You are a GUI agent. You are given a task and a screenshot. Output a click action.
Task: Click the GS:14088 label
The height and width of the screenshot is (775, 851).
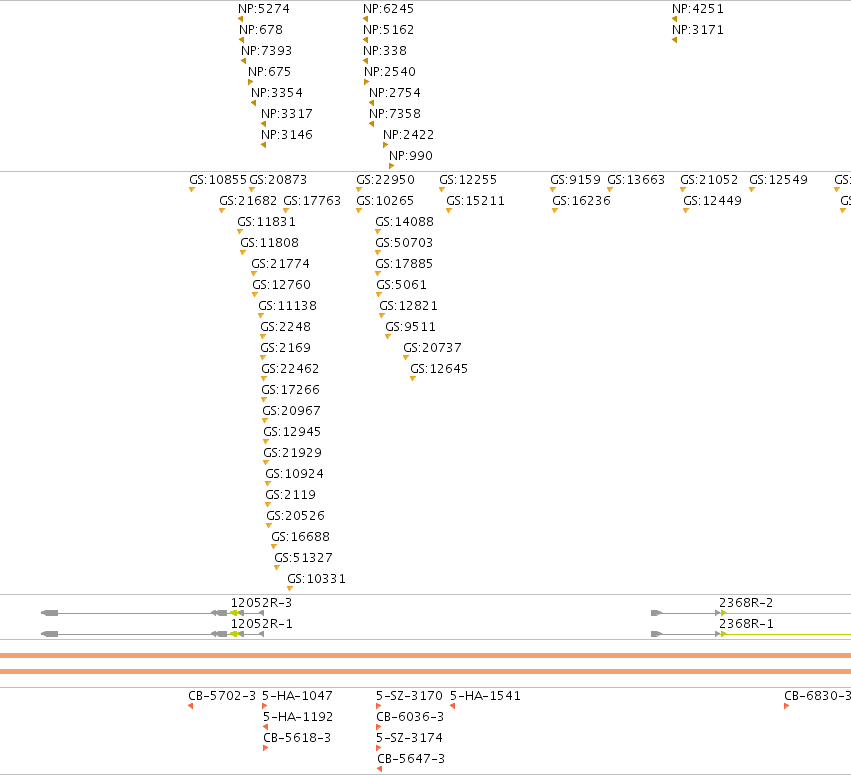[404, 222]
